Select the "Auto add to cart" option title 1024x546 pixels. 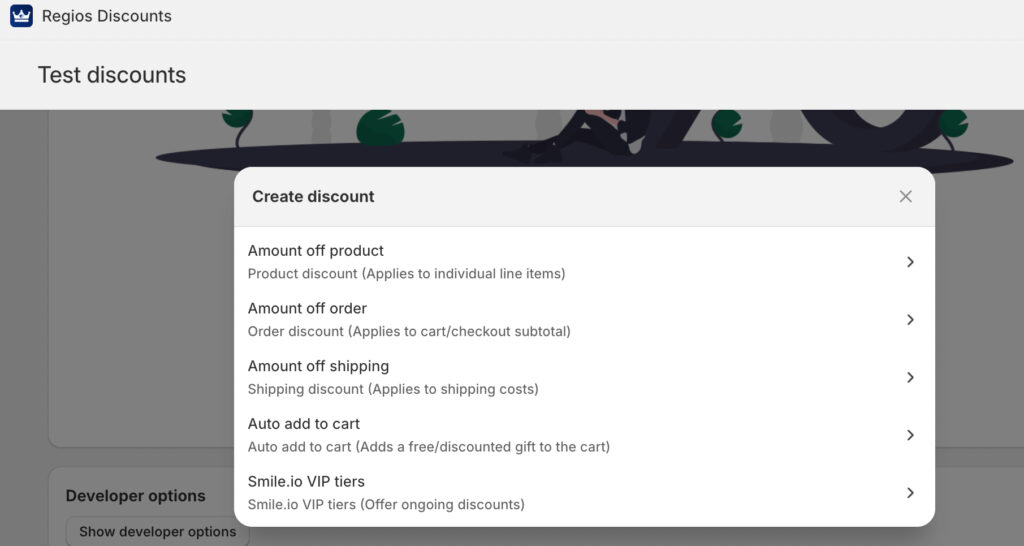(x=304, y=424)
